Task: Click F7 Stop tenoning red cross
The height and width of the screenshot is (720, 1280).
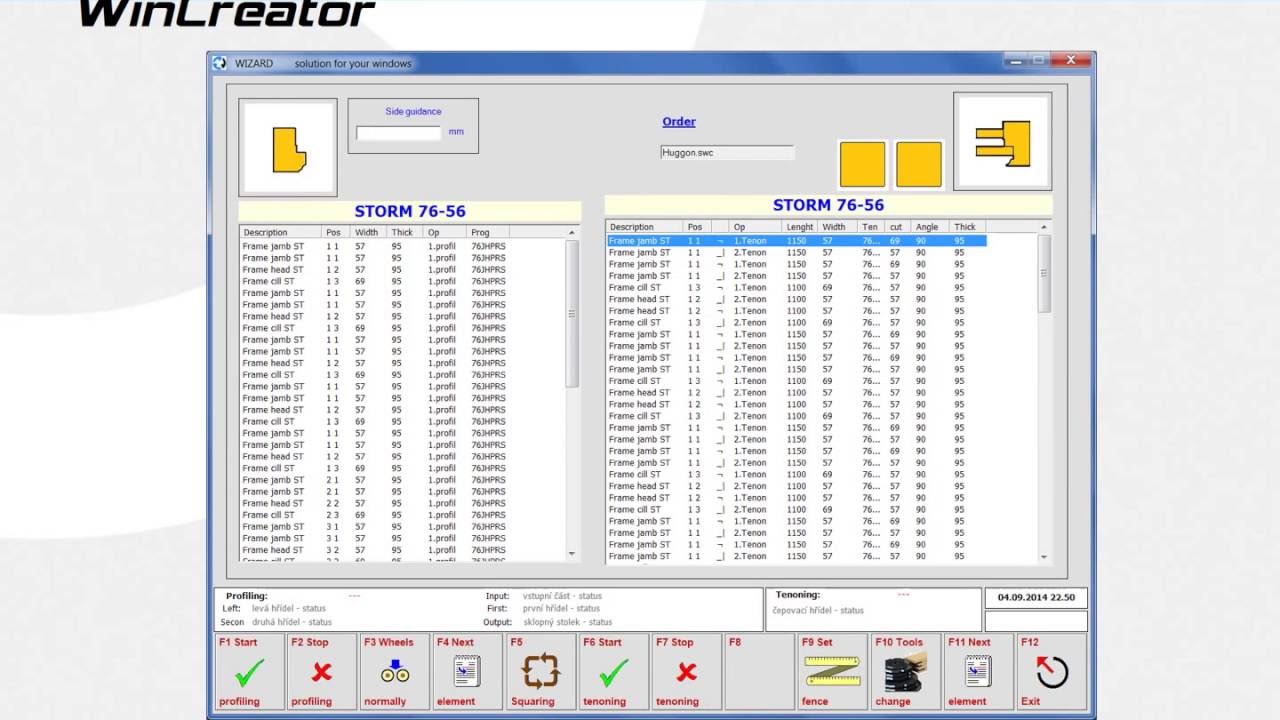Action: [686, 672]
